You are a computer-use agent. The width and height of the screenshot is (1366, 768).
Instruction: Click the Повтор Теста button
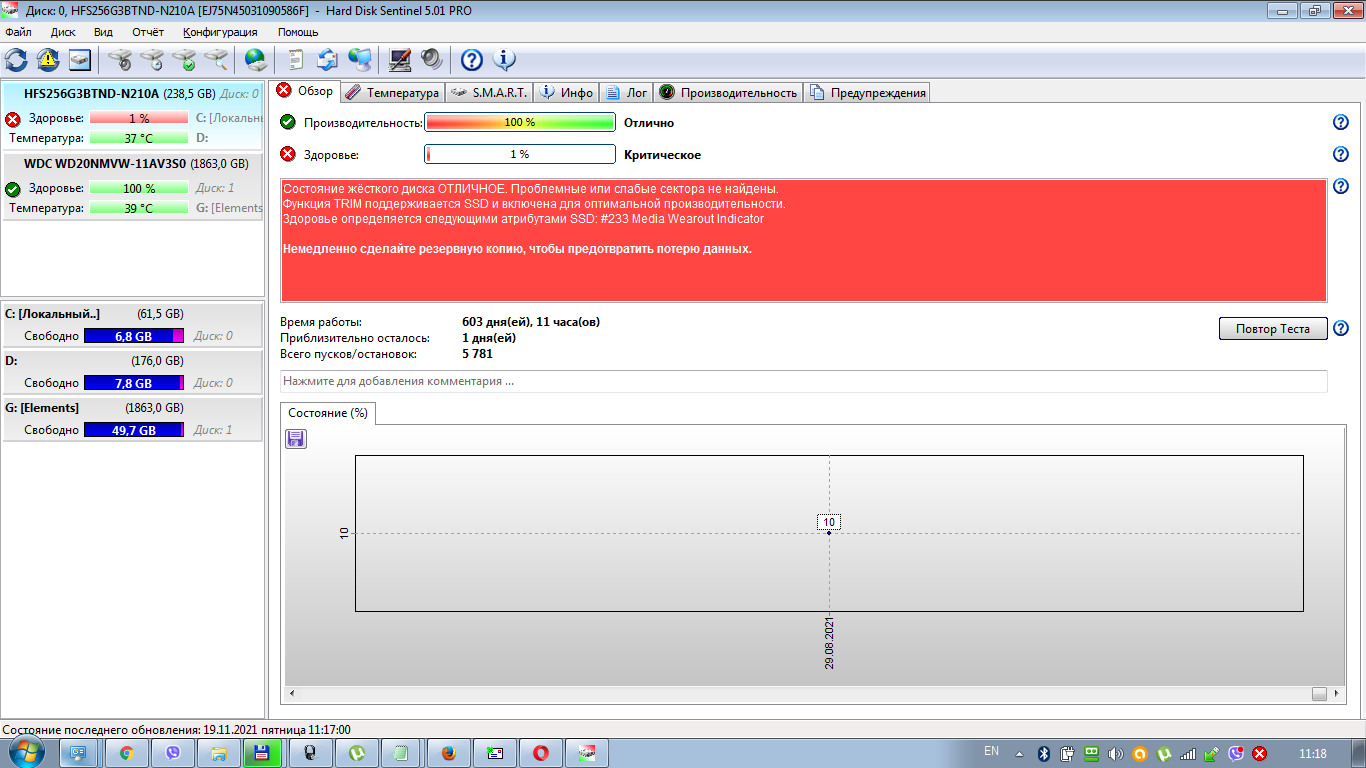(1273, 329)
